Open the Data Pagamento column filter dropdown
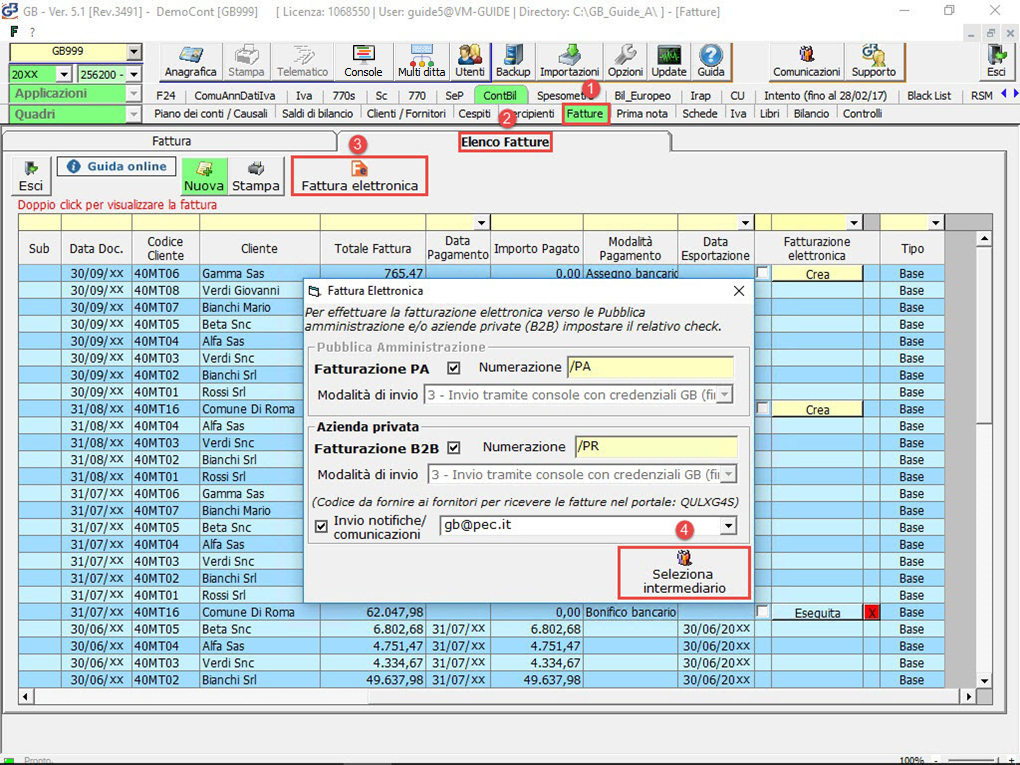1020x765 pixels. pos(481,222)
